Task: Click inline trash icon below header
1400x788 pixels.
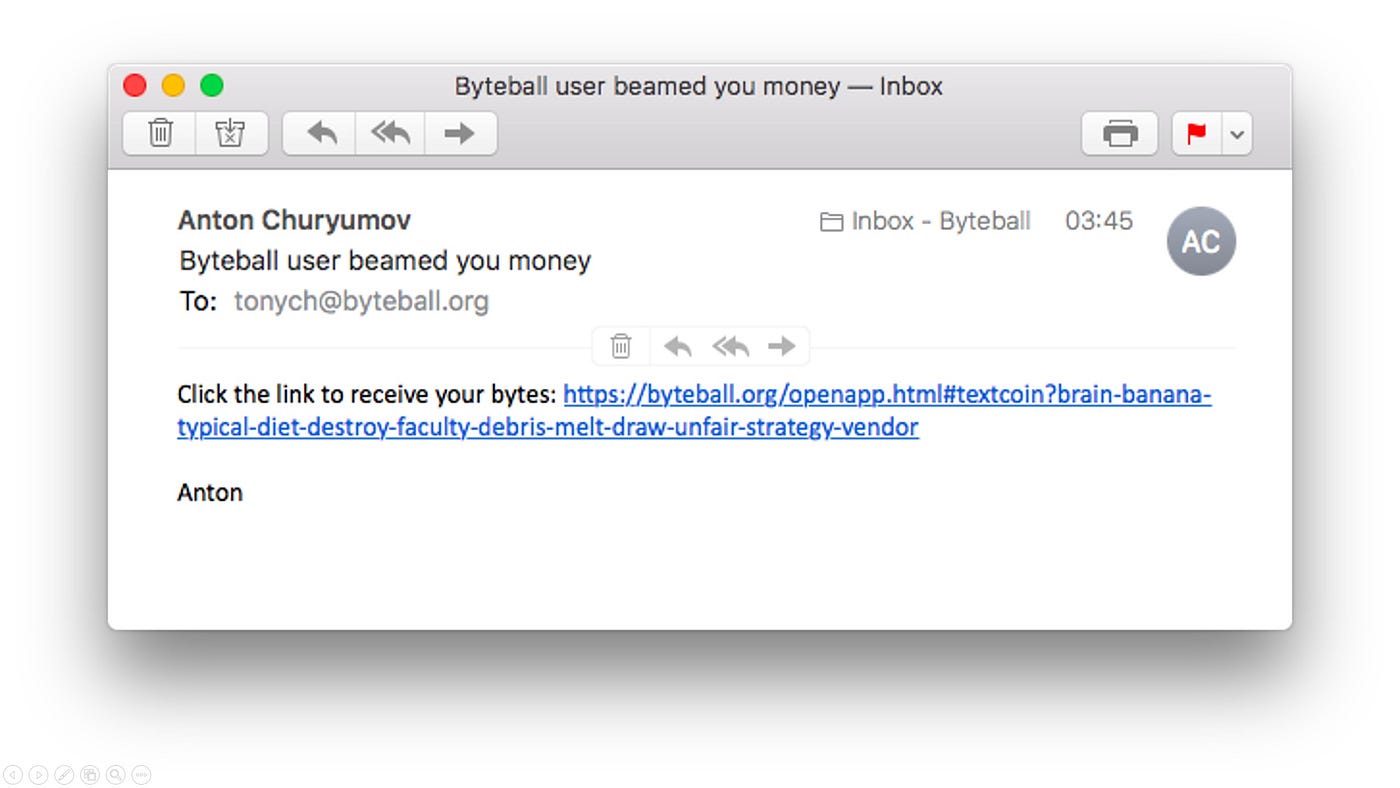Action: 621,346
